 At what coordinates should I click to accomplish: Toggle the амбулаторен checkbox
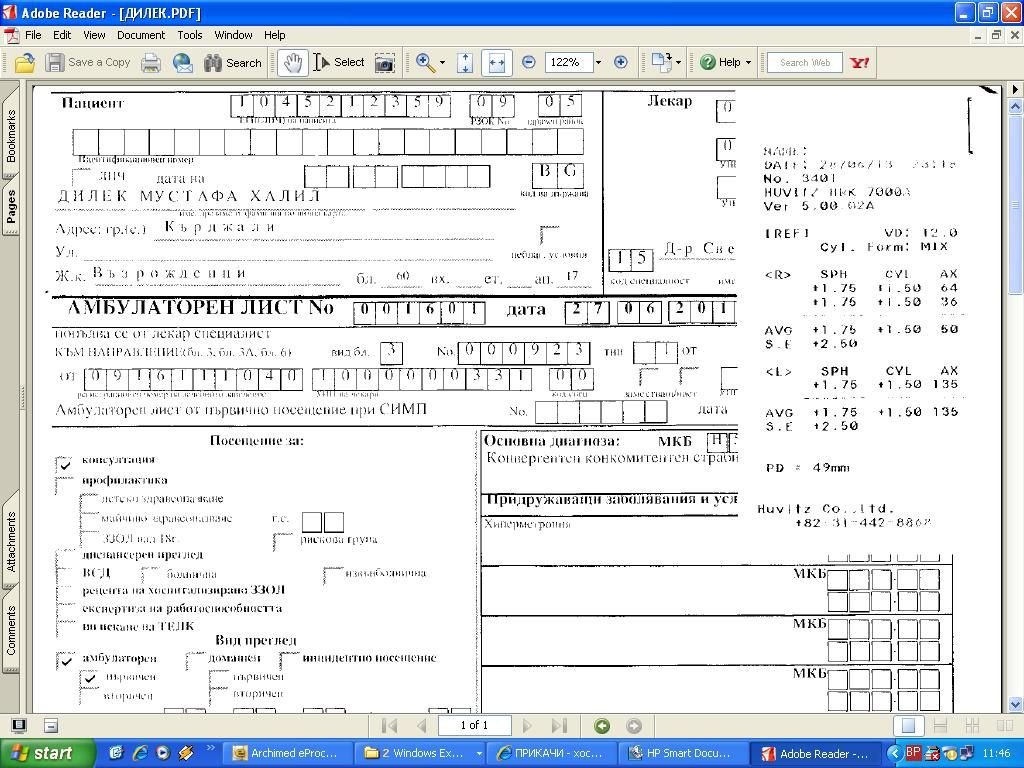pos(65,660)
